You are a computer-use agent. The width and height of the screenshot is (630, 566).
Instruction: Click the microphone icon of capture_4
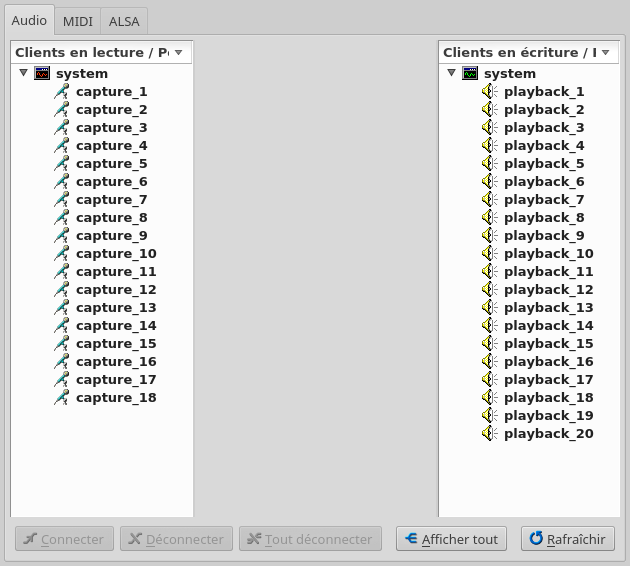(x=61, y=145)
